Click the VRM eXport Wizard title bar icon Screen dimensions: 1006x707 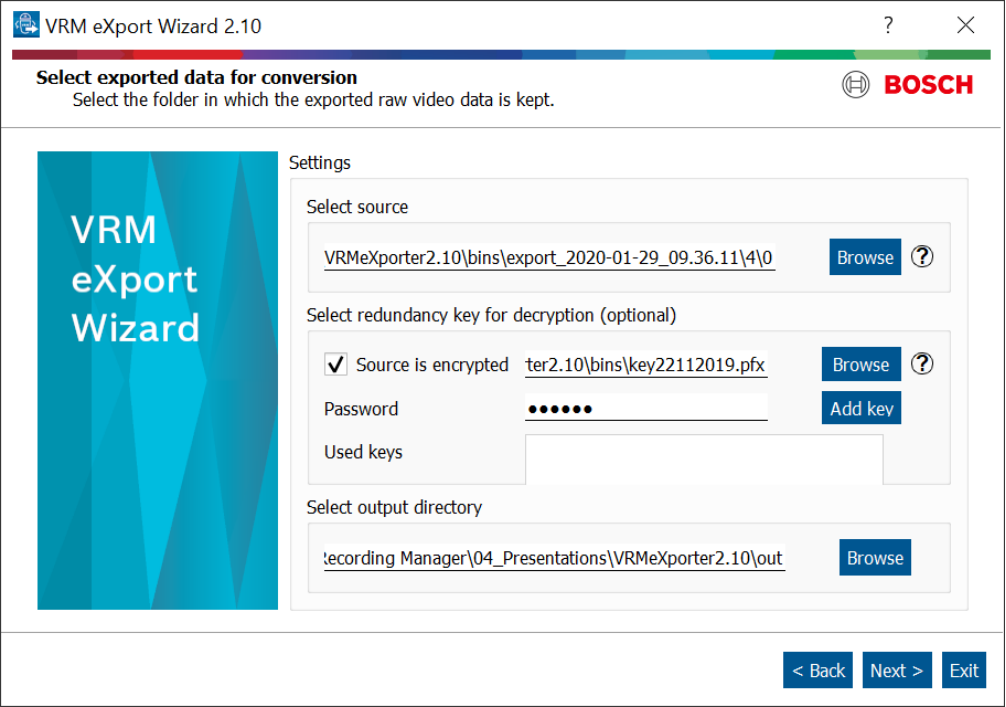click(26, 25)
